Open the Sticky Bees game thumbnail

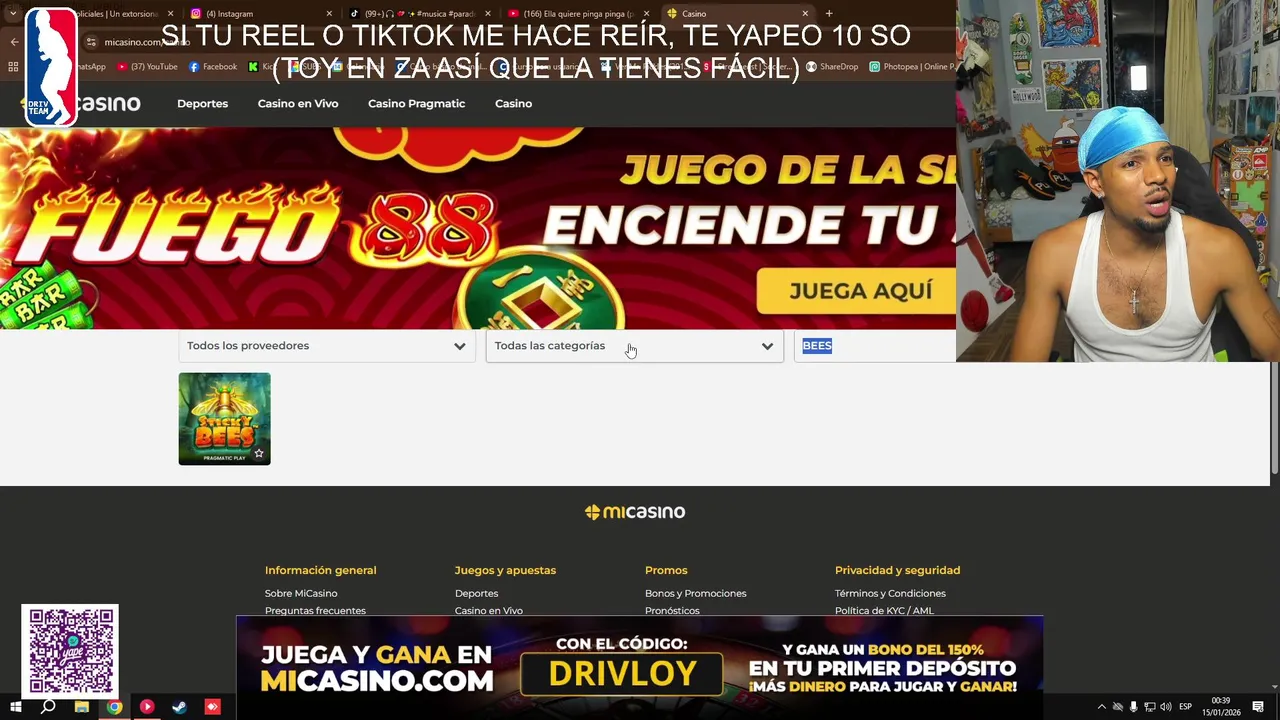(x=224, y=418)
